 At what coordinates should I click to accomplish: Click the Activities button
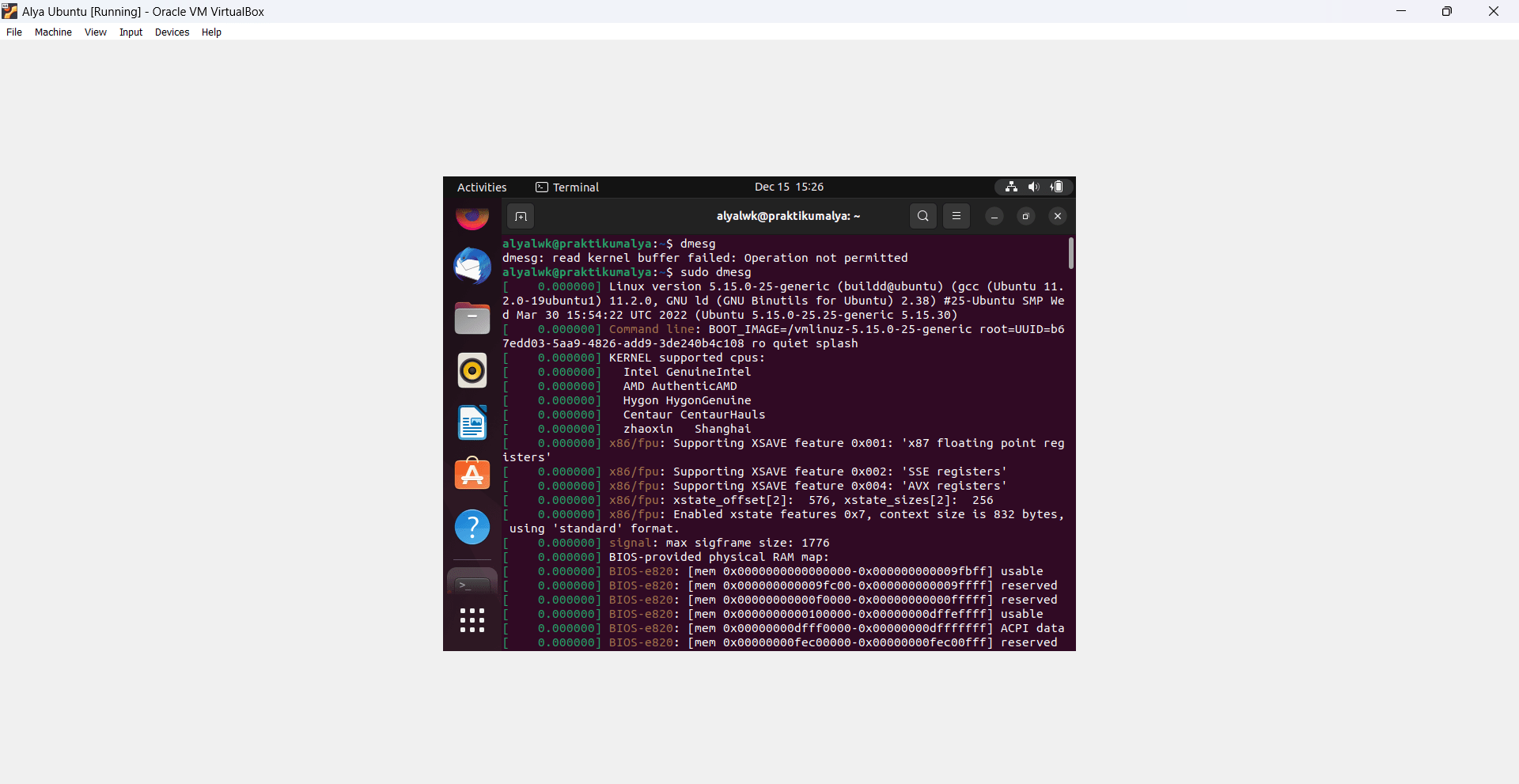click(482, 187)
